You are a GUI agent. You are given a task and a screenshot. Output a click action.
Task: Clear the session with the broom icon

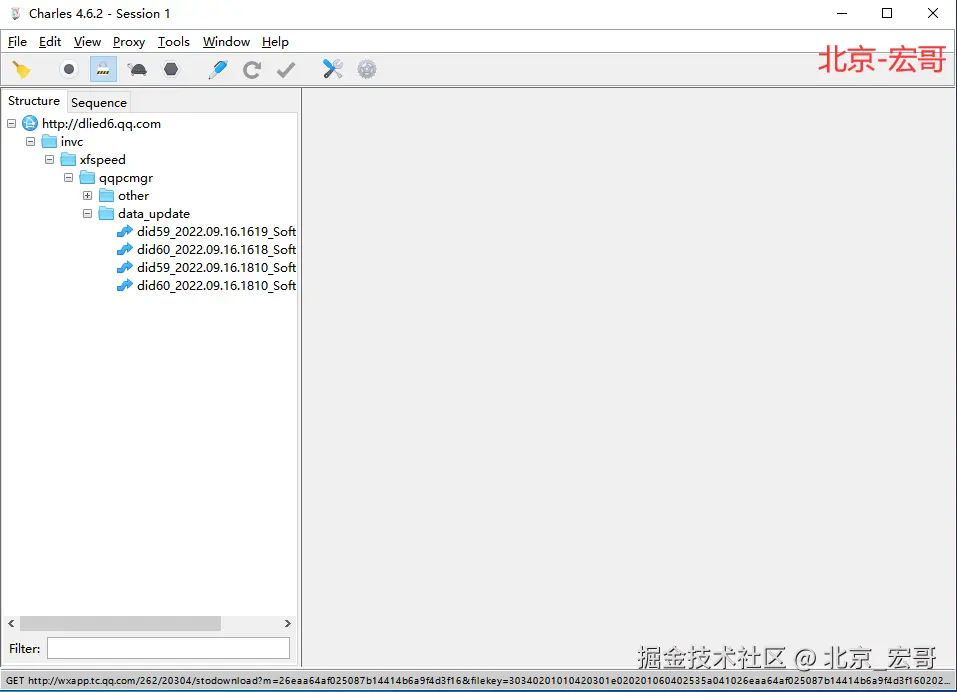point(22,70)
